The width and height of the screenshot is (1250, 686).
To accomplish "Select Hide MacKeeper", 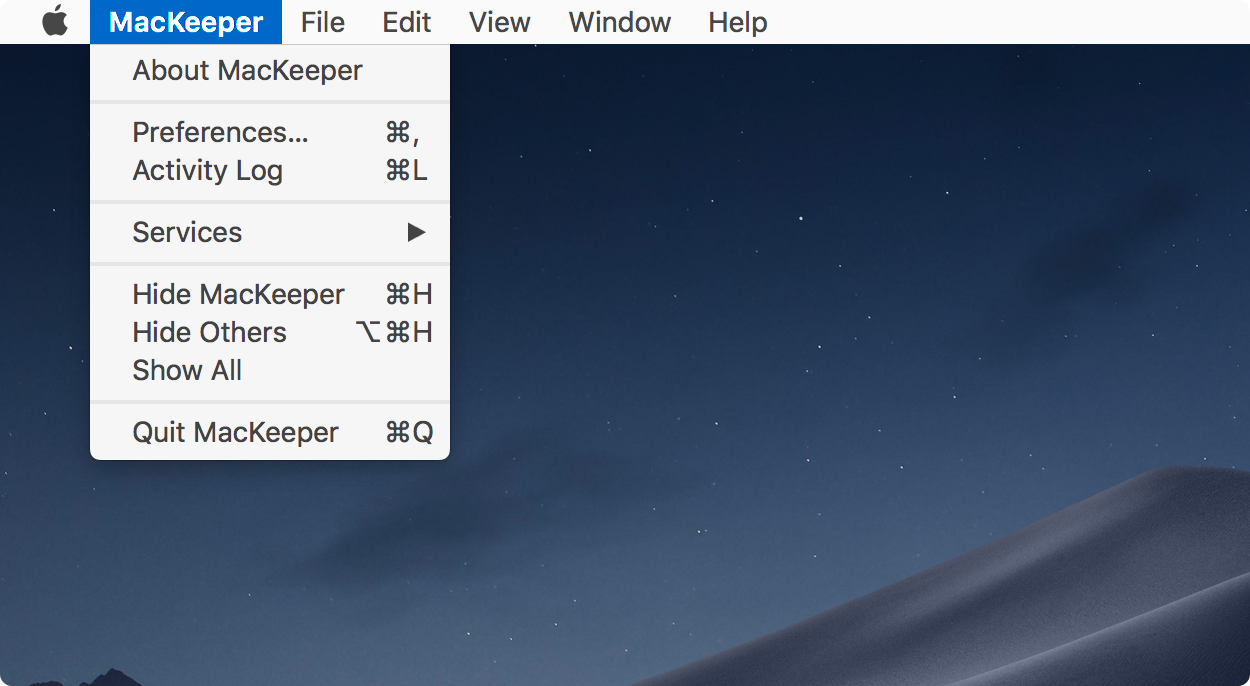I will 270,295.
